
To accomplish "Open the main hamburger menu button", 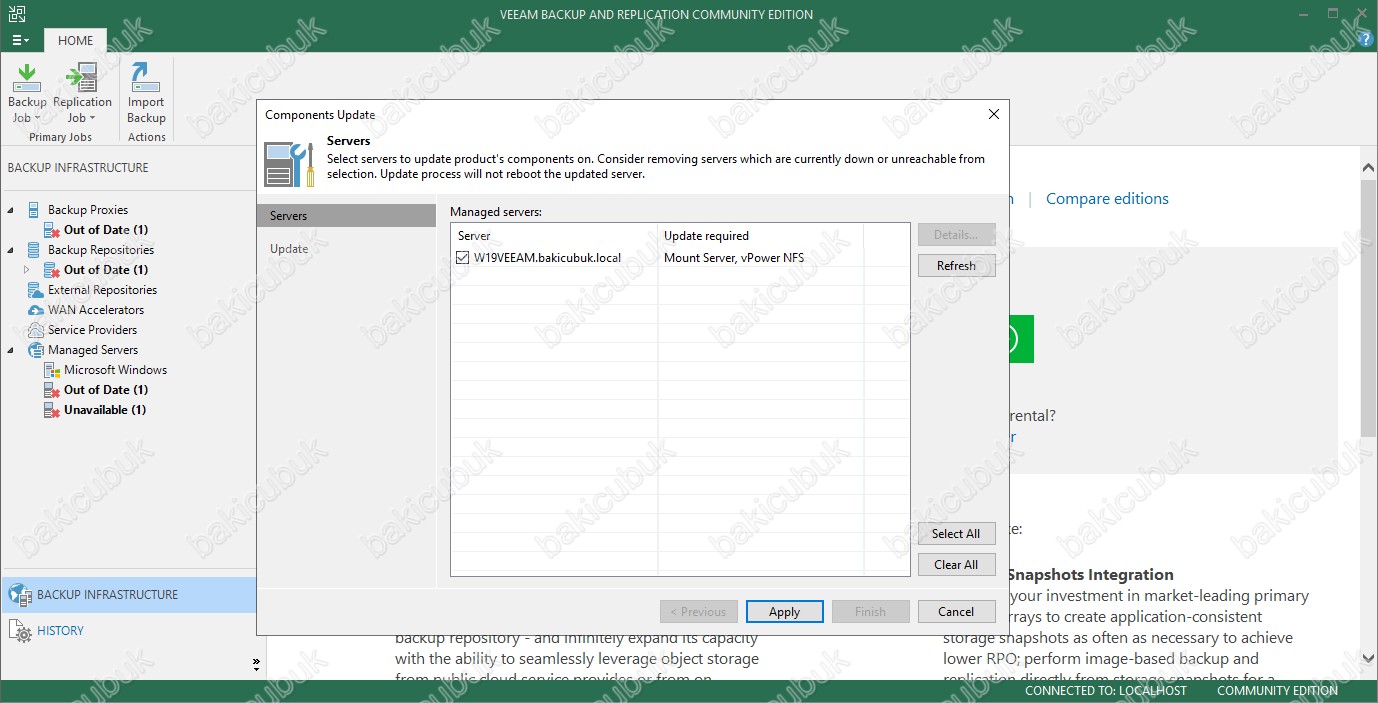I will [x=21, y=41].
